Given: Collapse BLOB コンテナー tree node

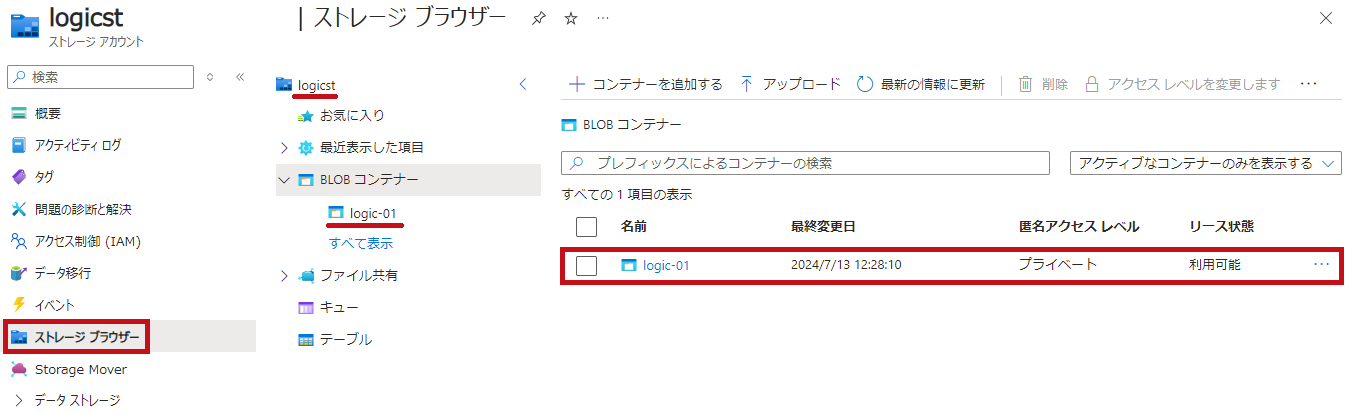Looking at the screenshot, I should 285,180.
